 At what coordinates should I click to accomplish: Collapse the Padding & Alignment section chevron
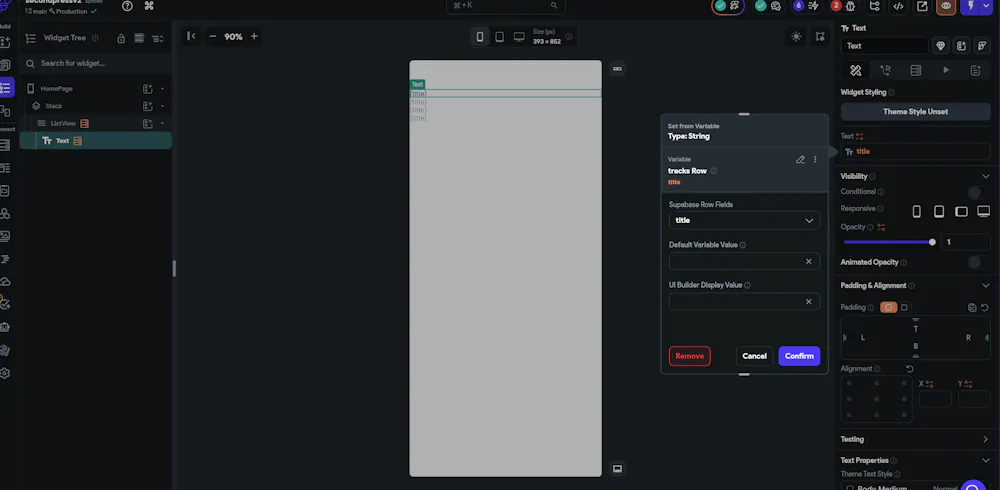click(x=985, y=285)
